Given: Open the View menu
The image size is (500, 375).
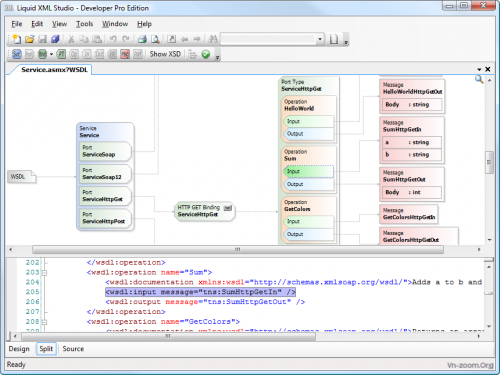Looking at the screenshot, I should tap(59, 24).
